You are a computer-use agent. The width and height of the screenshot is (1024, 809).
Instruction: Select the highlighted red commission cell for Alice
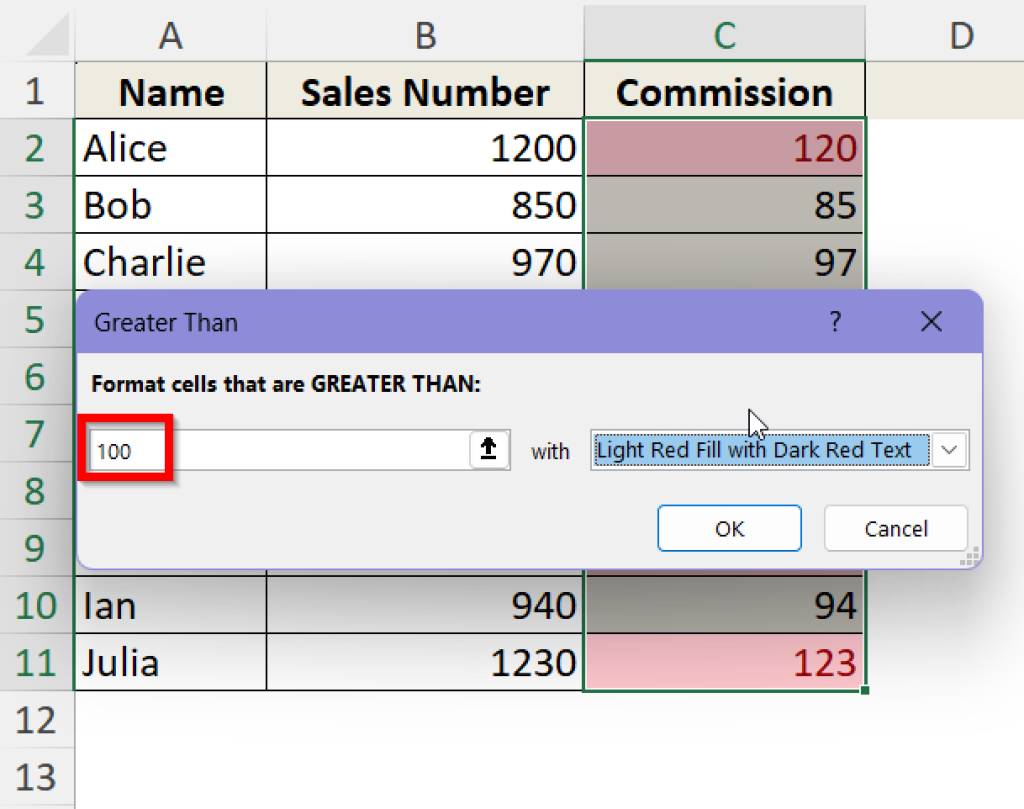(724, 147)
